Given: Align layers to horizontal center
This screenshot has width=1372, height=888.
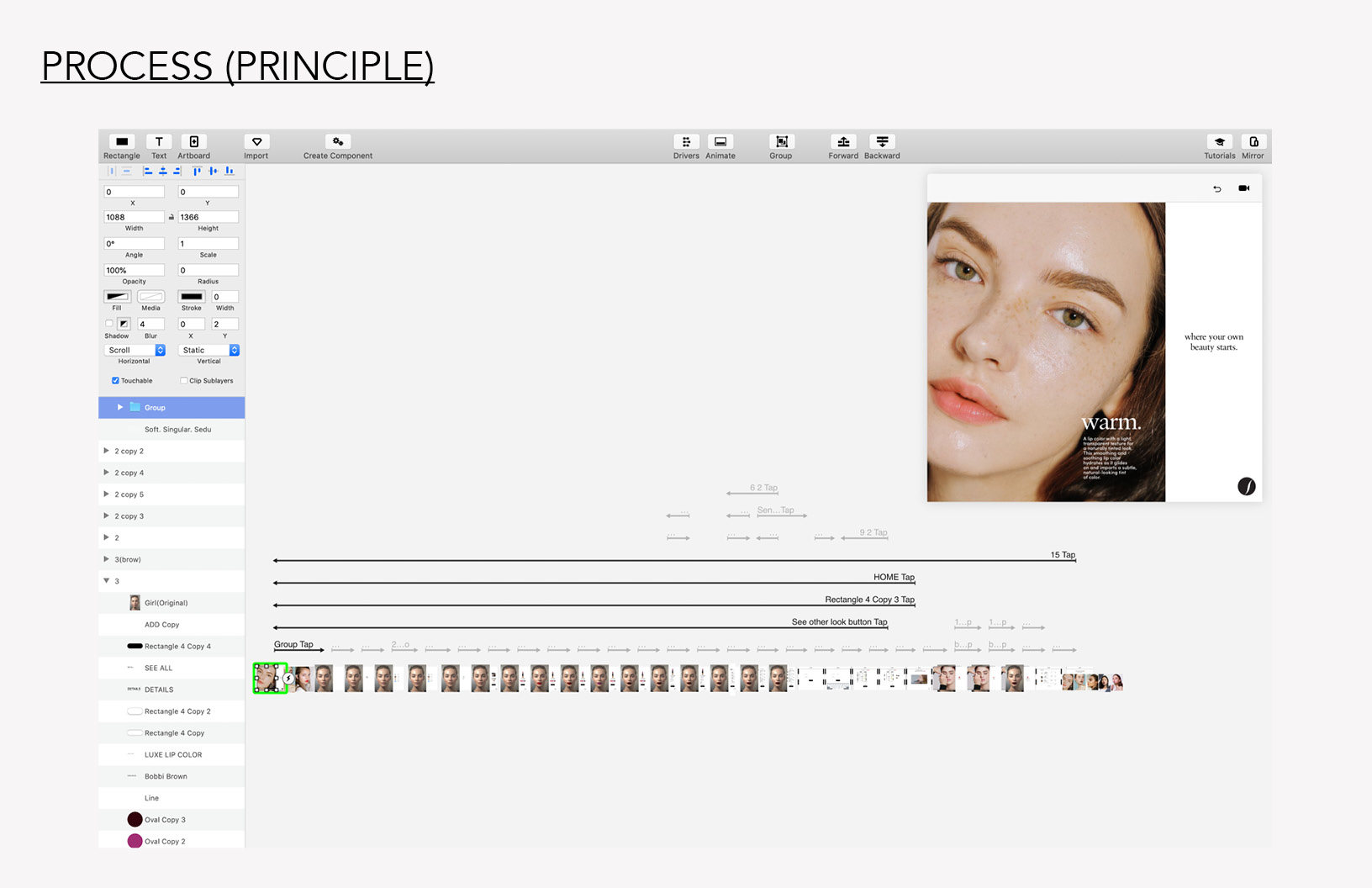Looking at the screenshot, I should tap(162, 171).
